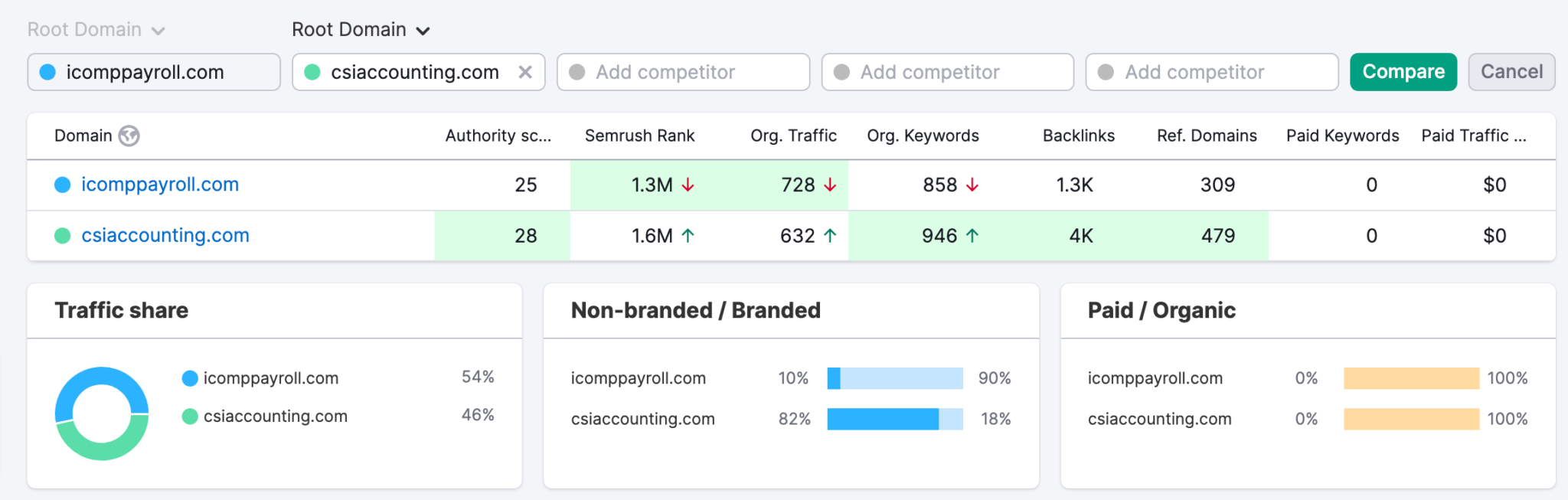
Task: Click the second Add competitor field
Action: [948, 72]
